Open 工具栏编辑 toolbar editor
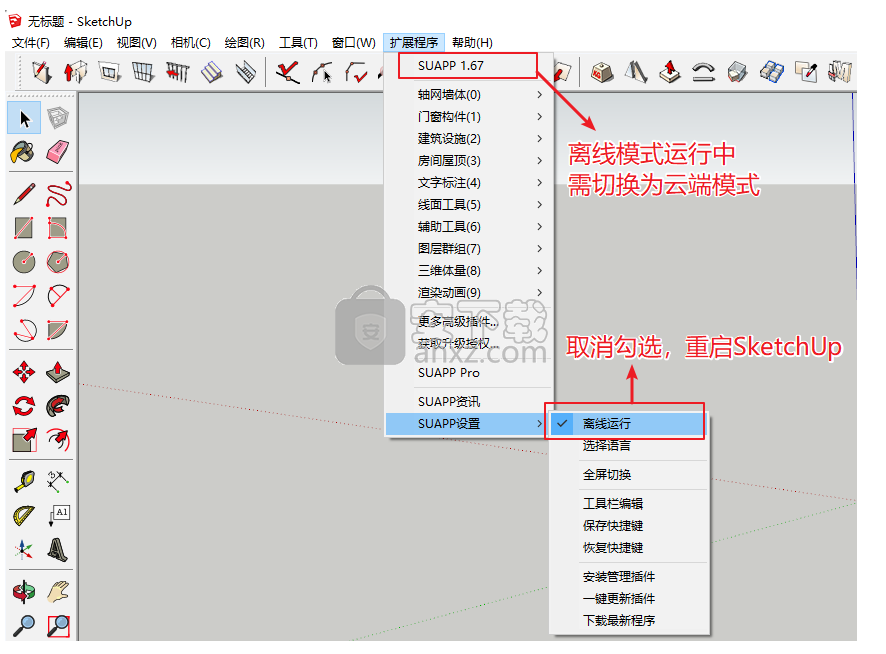 [629, 503]
